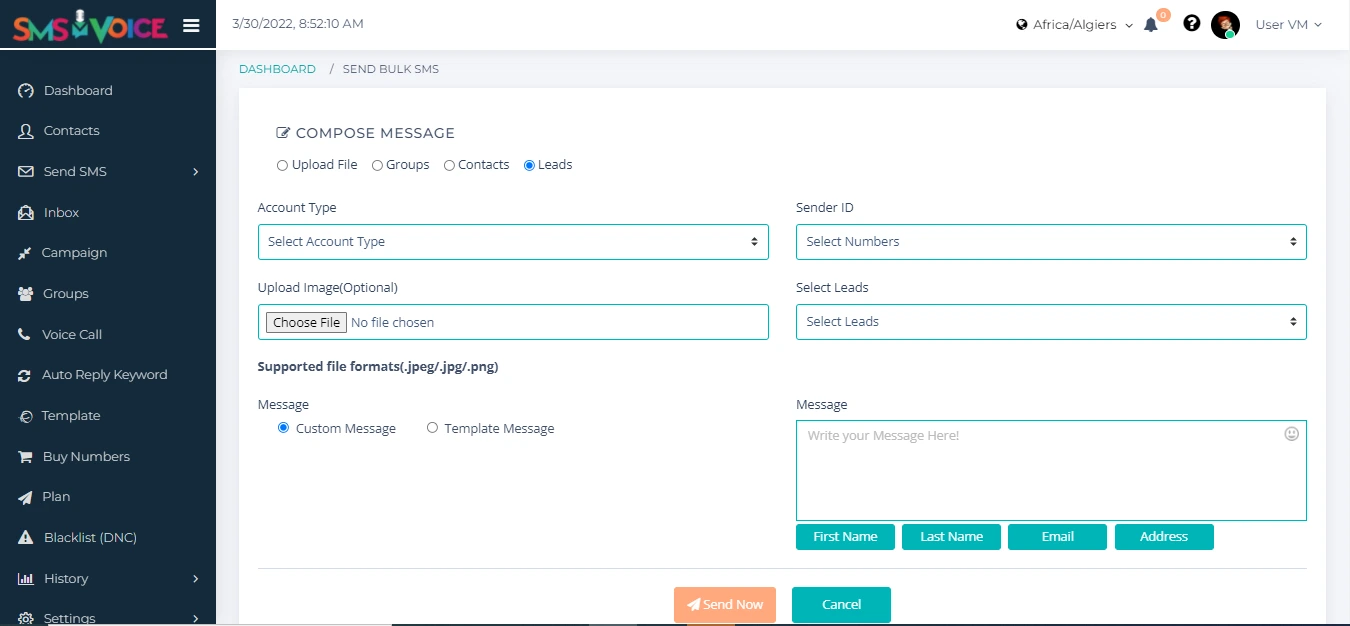Click the Inbox icon in sidebar
The height and width of the screenshot is (626, 1350).
26,213
